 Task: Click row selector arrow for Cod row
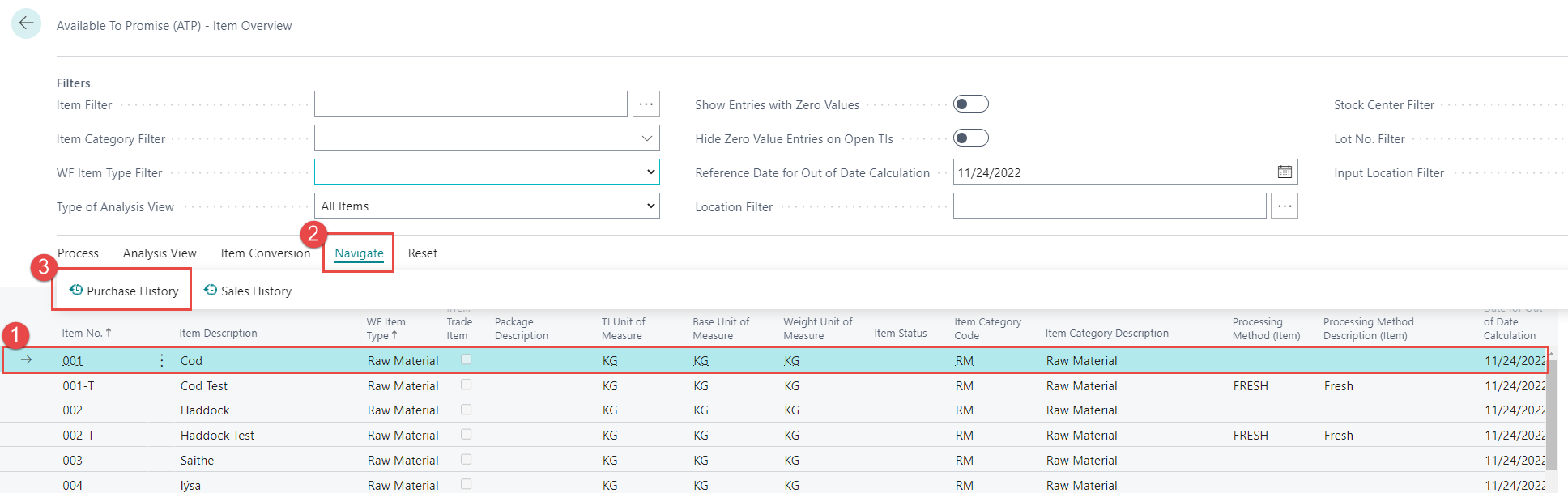click(x=27, y=360)
